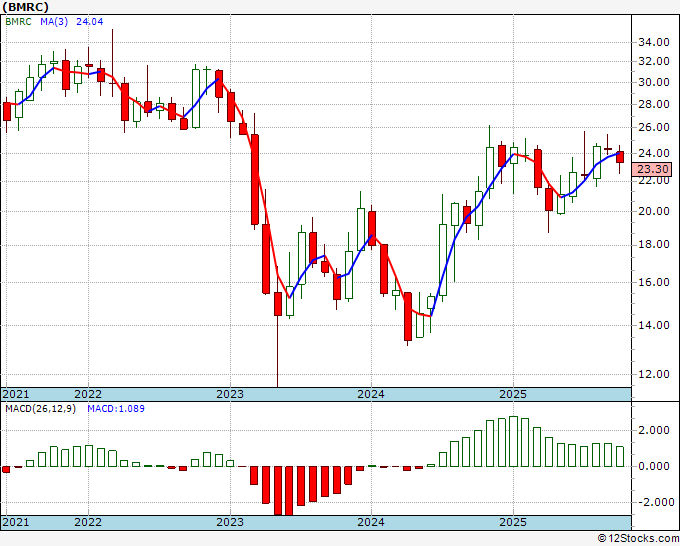Open the 12Stocks.com copyright link

(x=638, y=539)
